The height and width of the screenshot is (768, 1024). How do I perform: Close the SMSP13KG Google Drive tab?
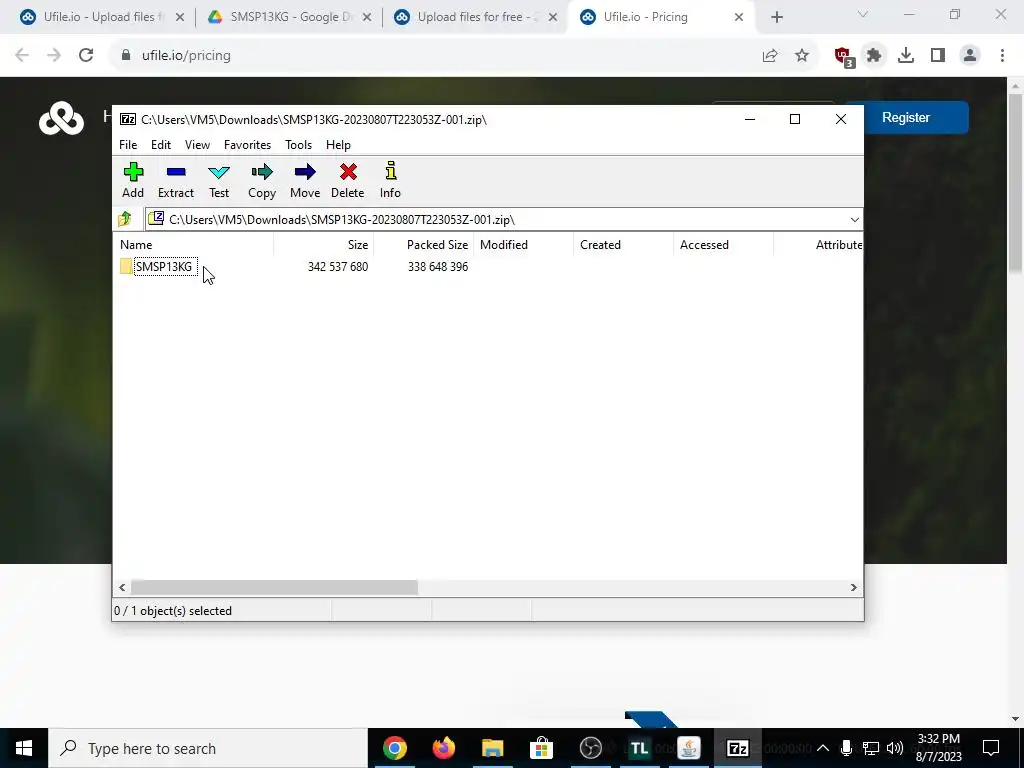point(367,18)
